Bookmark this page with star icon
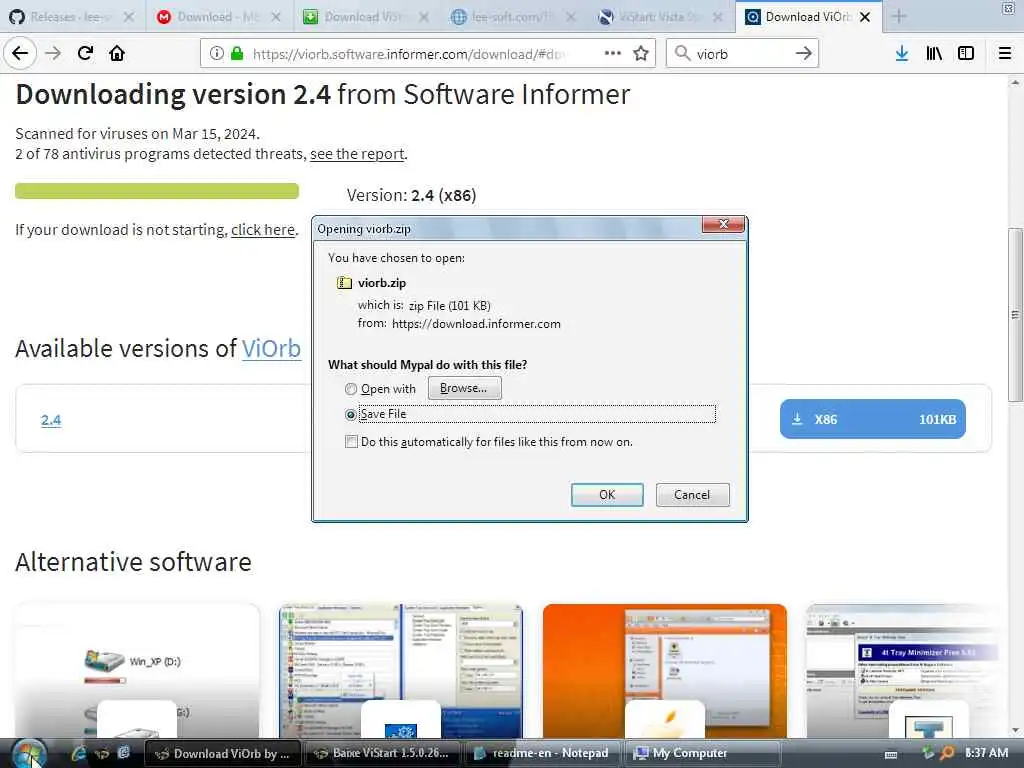1024x768 pixels. 641,54
